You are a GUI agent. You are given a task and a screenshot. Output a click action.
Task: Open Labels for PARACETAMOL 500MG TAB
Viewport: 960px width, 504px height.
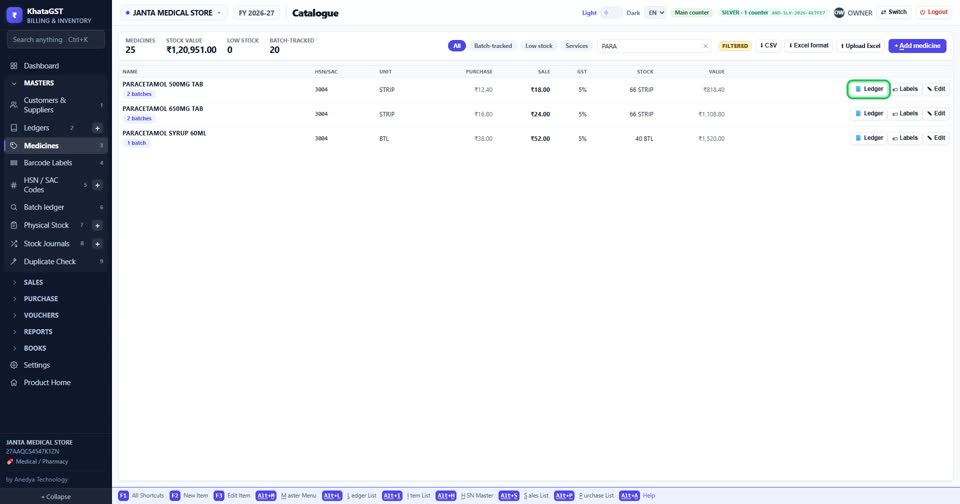click(x=905, y=89)
